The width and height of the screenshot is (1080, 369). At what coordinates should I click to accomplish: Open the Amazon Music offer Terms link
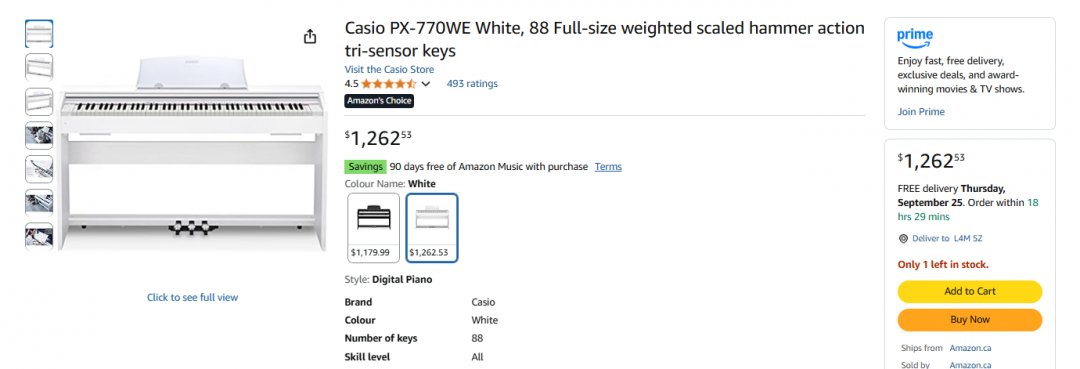tap(608, 167)
